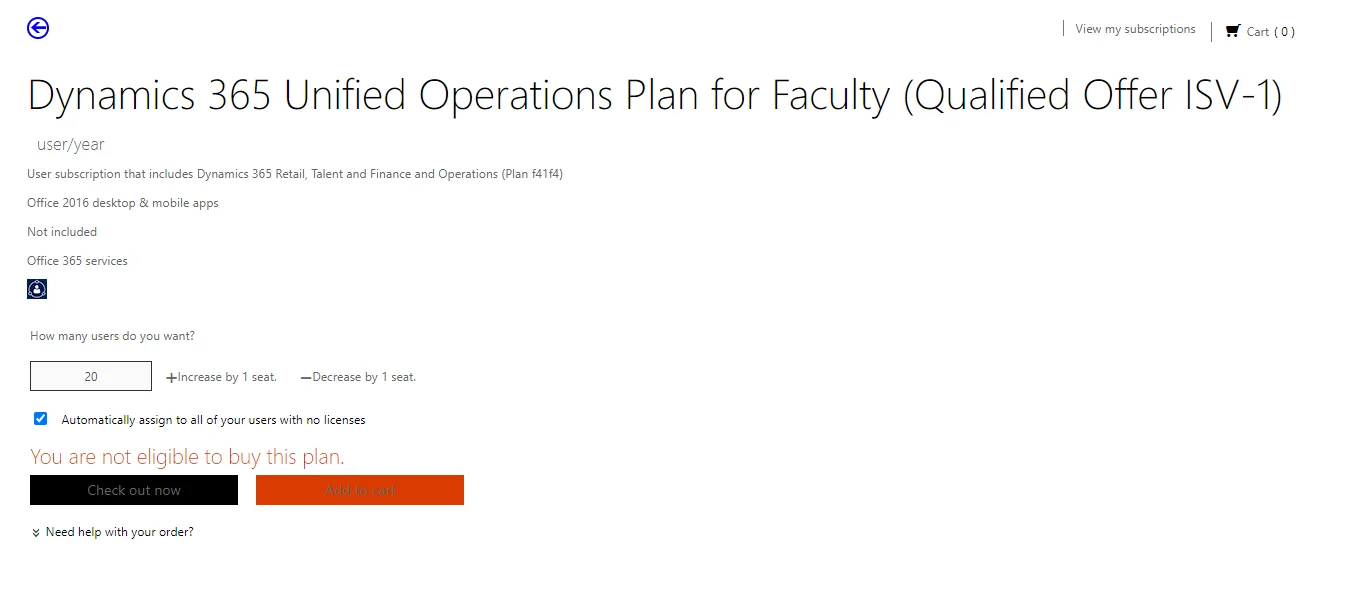Click the plus icon to add a seat
This screenshot has height=596, width=1350.
171,378
